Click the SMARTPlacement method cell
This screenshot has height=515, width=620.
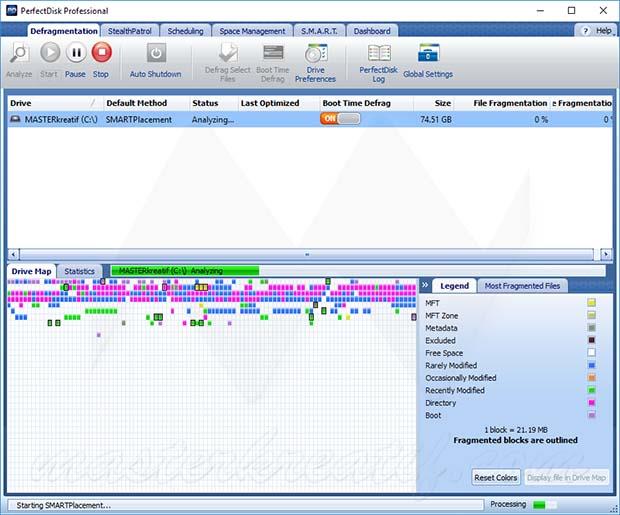[x=139, y=119]
